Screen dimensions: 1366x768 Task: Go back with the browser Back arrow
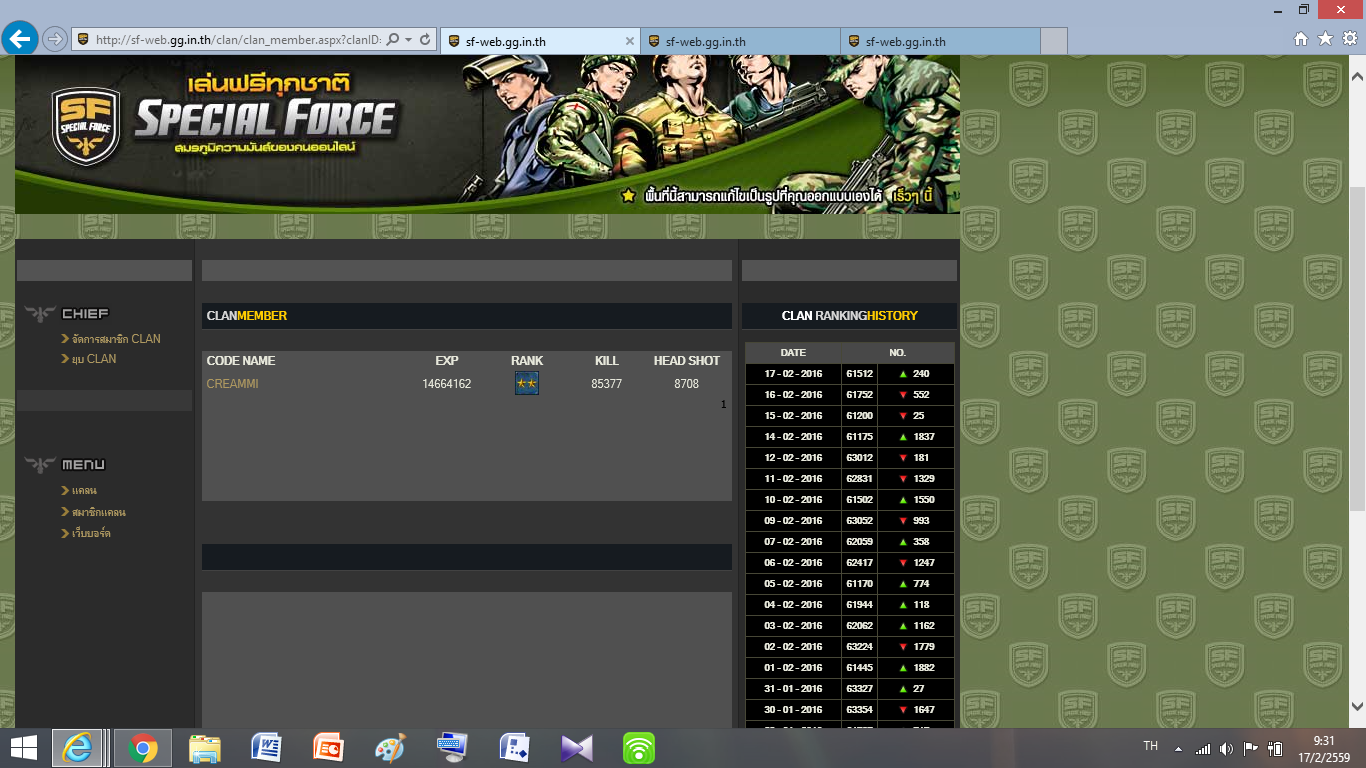pyautogui.click(x=20, y=39)
